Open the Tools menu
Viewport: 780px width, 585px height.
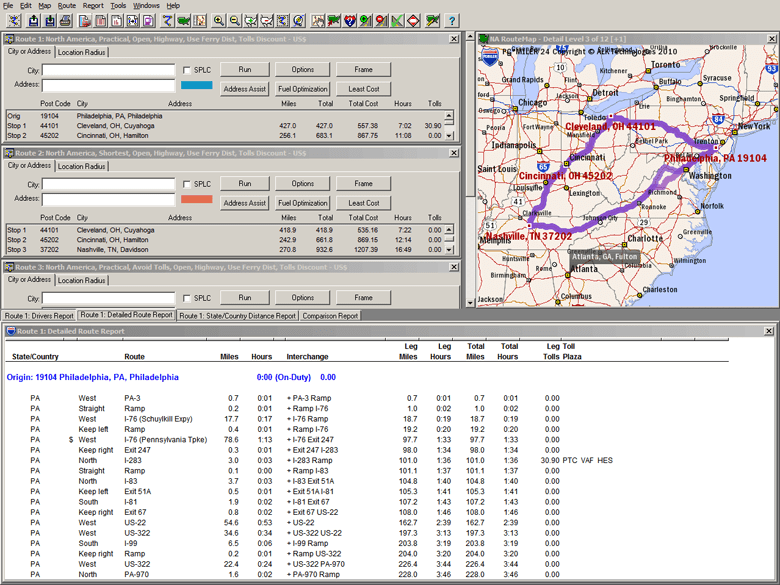(118, 5)
